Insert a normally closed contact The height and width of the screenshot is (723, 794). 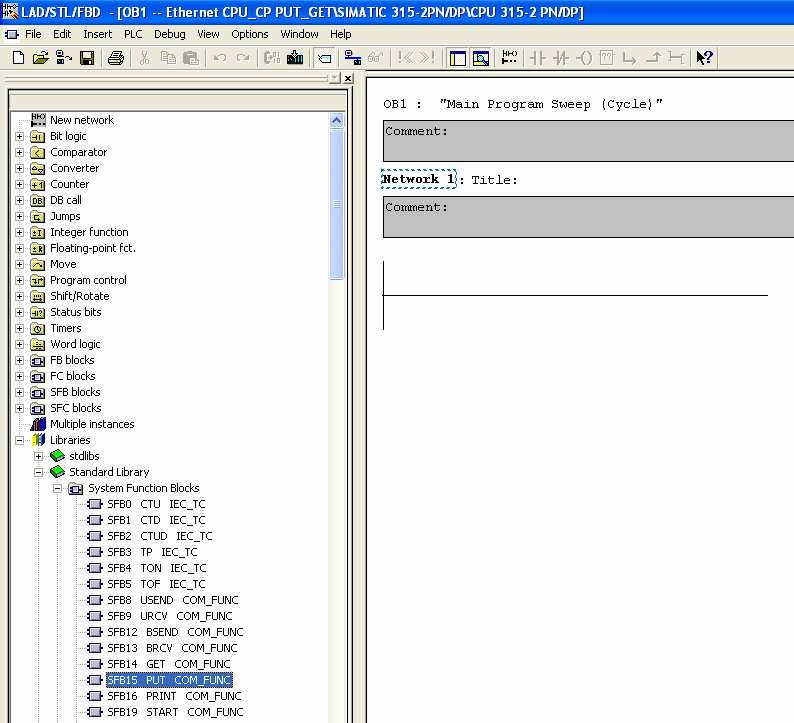[560, 58]
